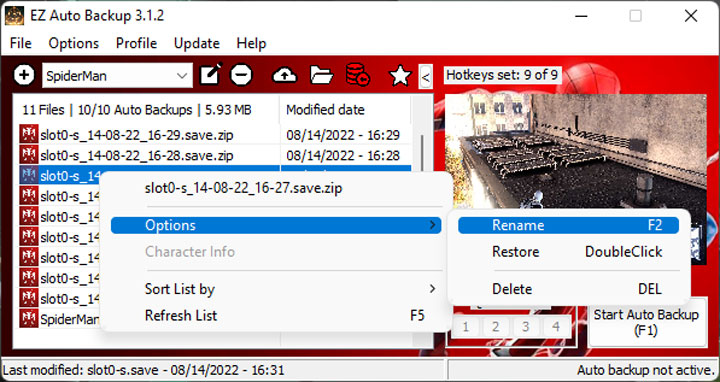Image resolution: width=720 pixels, height=382 pixels.
Task: Click the remove profile minus icon
Action: click(241, 75)
